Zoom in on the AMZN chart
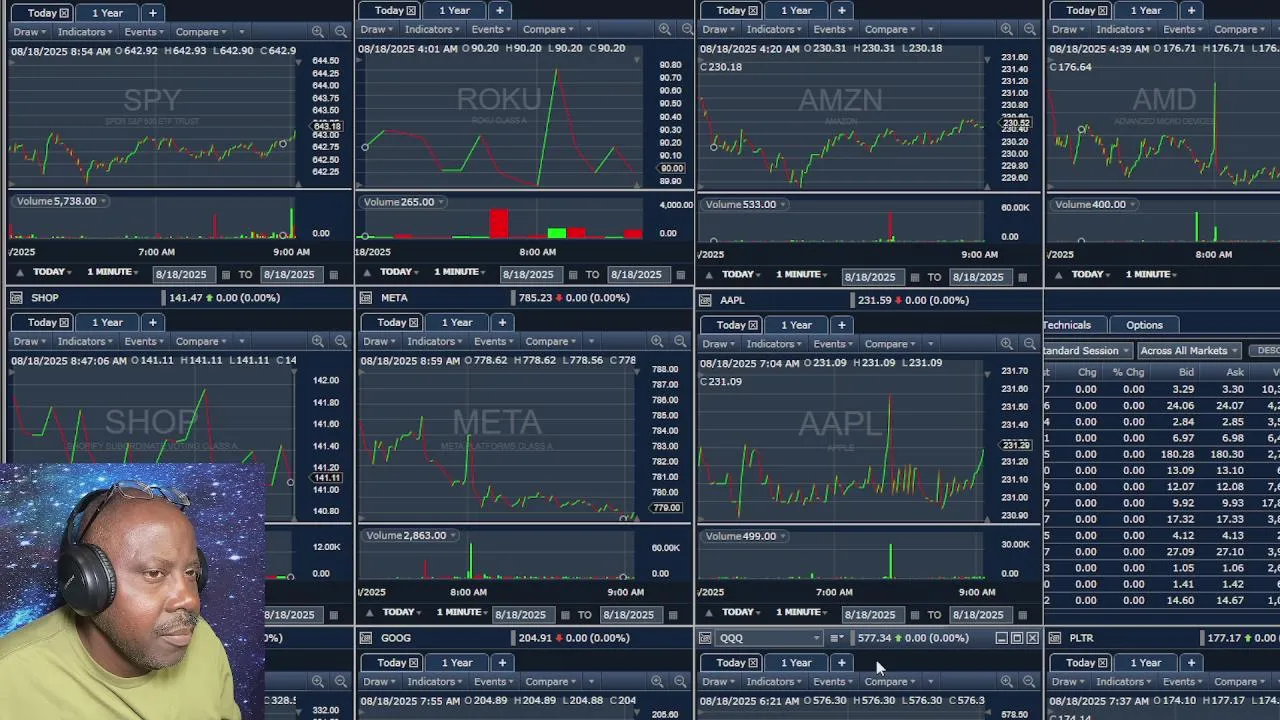The width and height of the screenshot is (1280, 720). [x=1006, y=29]
